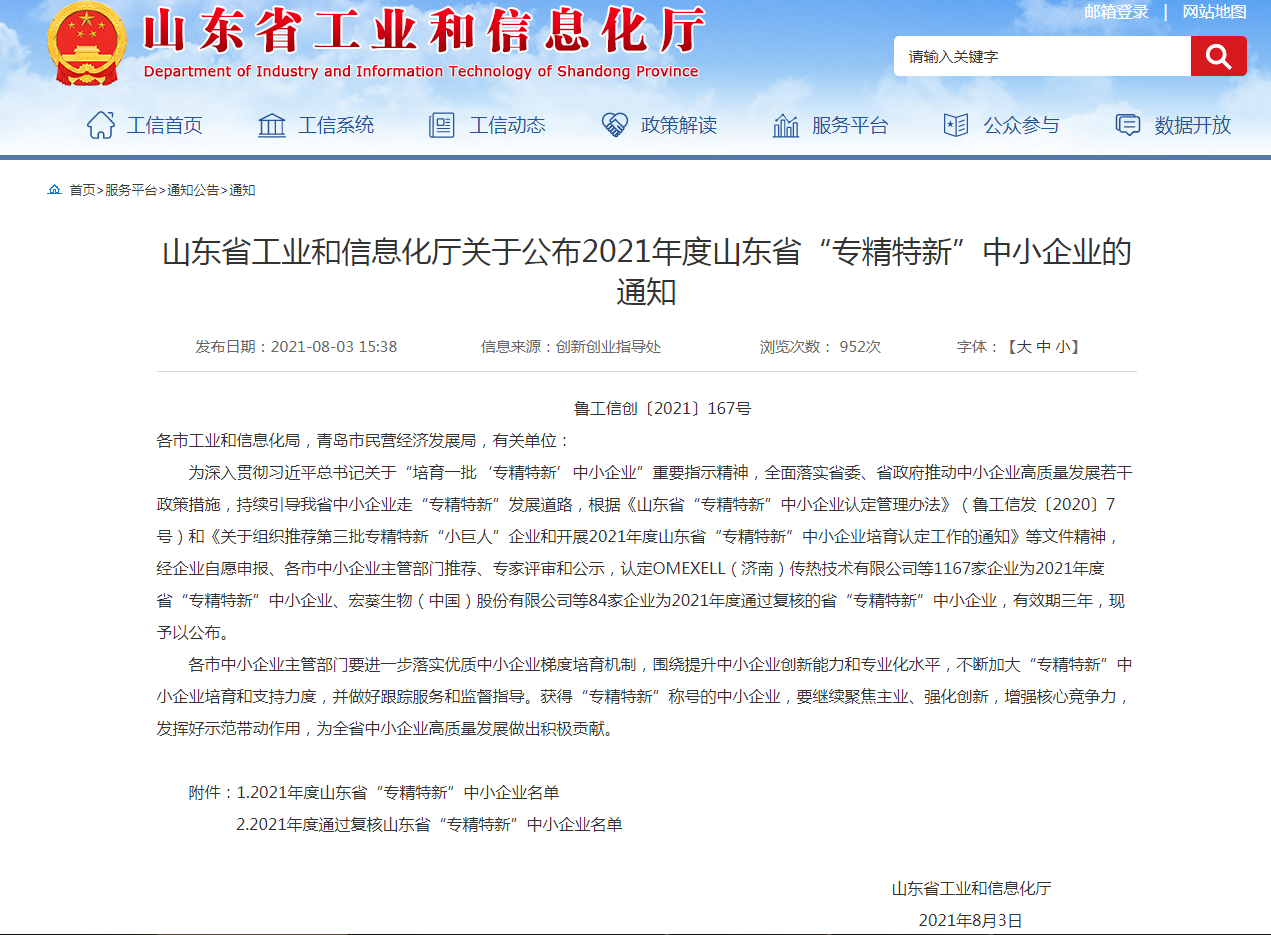Click the red search magnifier button
1271x935 pixels.
(1218, 56)
